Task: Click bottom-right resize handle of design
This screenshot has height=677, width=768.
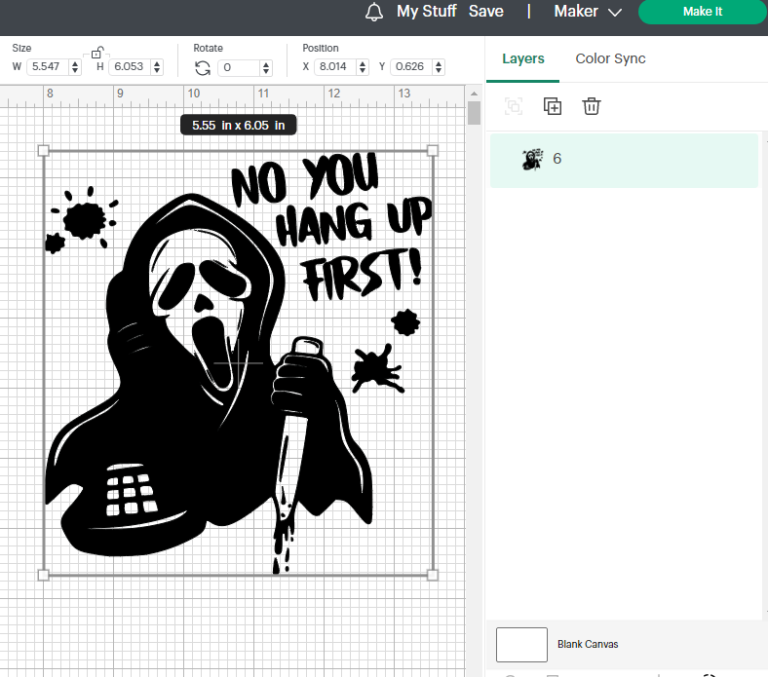Action: click(x=432, y=575)
